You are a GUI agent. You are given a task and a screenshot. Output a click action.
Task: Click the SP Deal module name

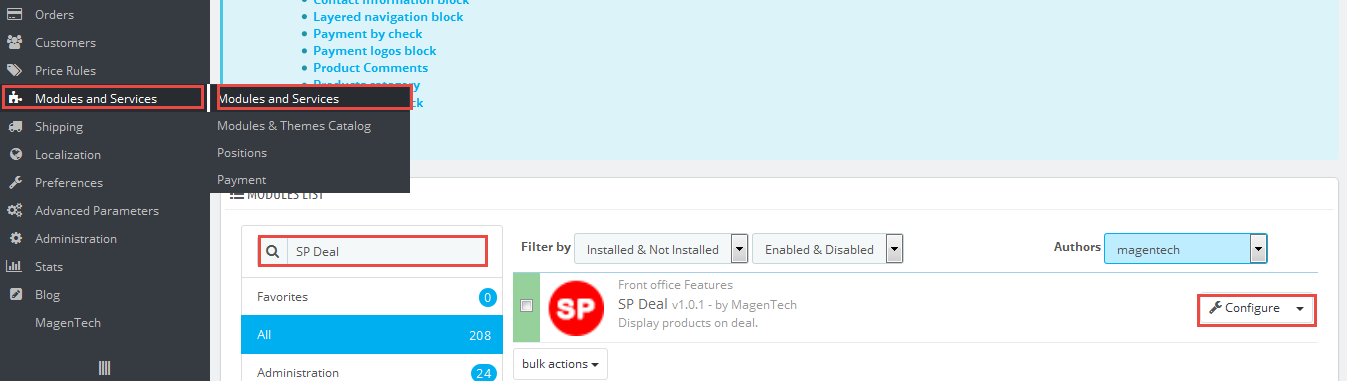click(x=642, y=304)
